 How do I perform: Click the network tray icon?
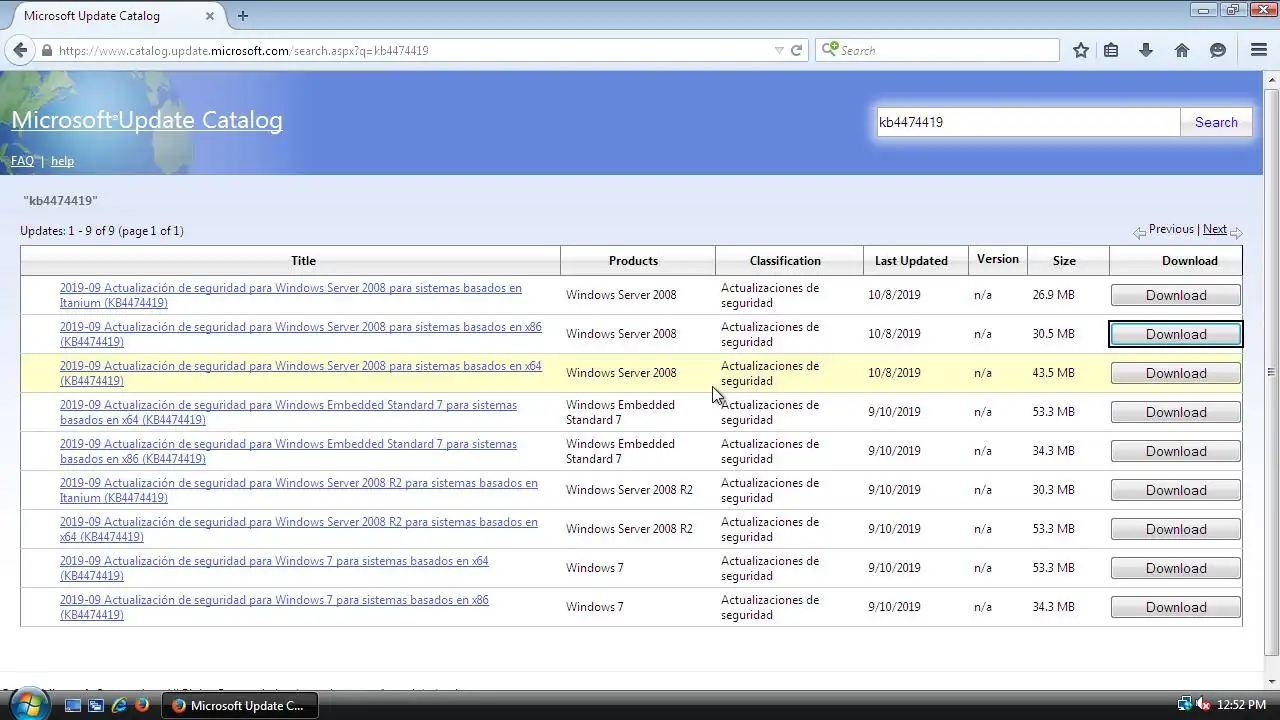[x=1185, y=705]
